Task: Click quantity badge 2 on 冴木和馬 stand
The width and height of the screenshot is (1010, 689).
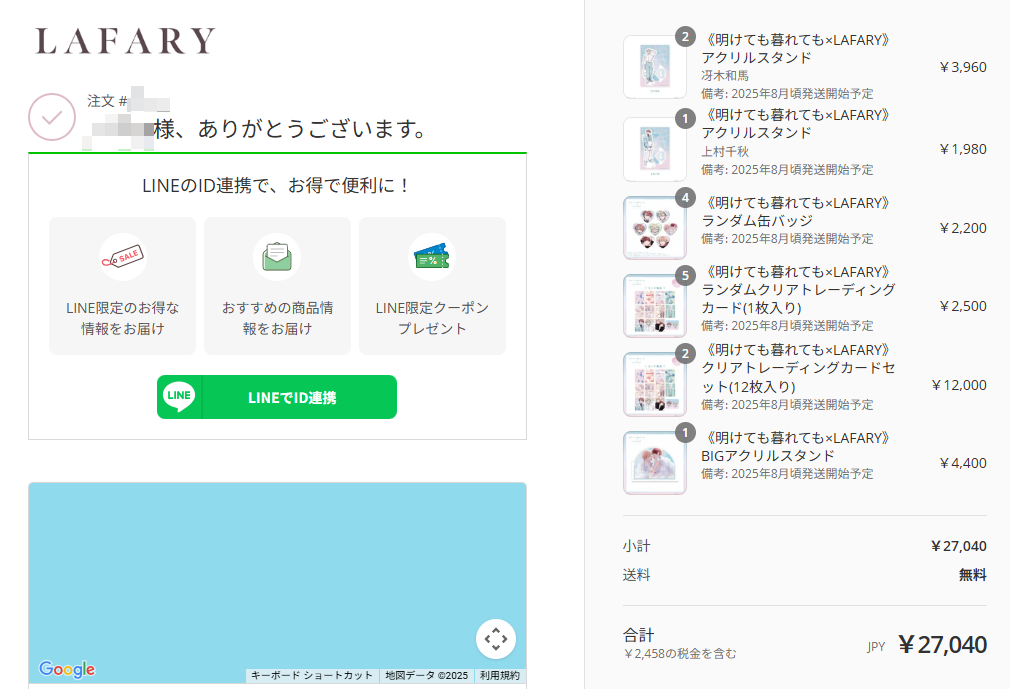Action: [x=685, y=37]
